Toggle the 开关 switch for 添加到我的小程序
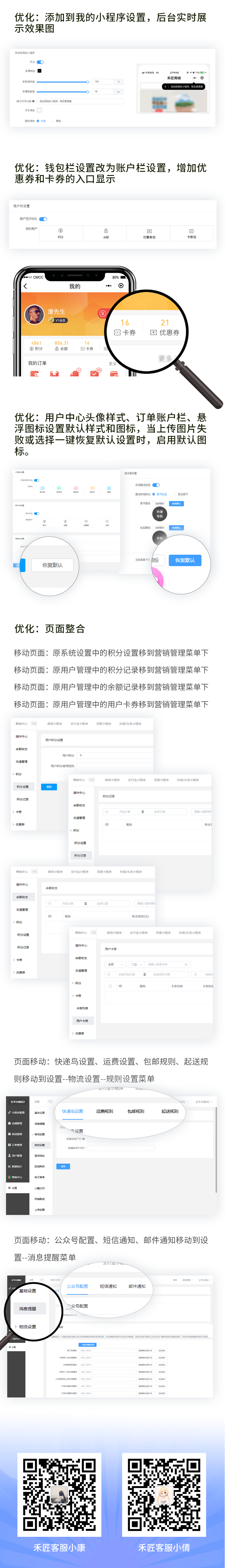 tap(40, 62)
